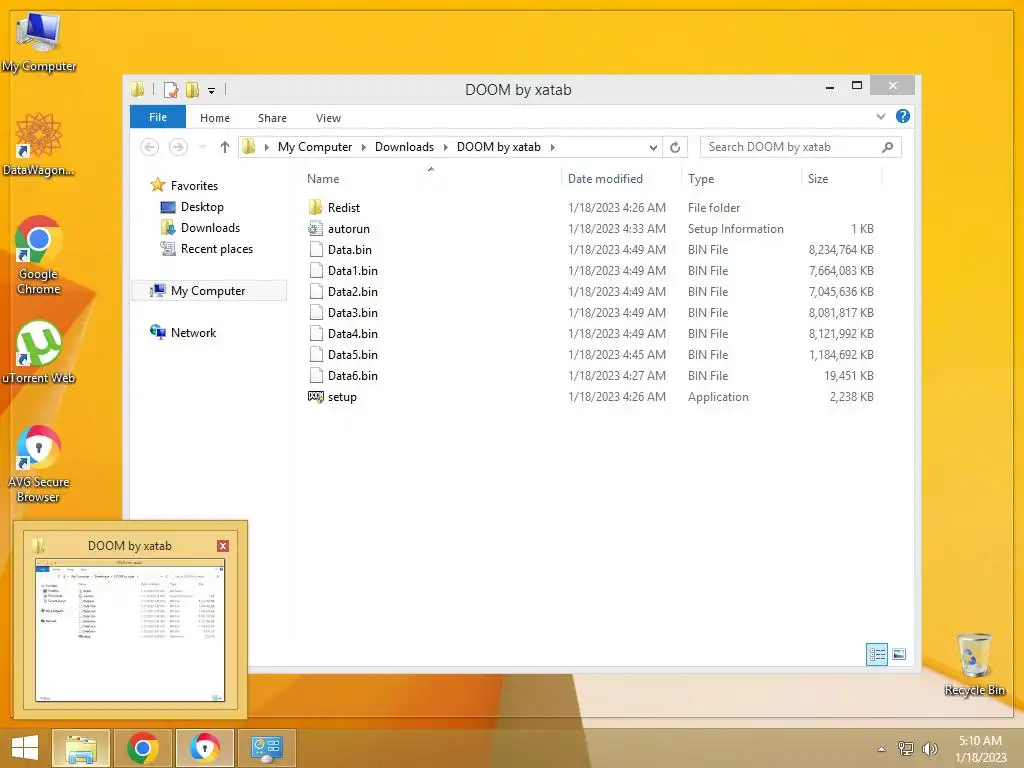1024x768 pixels.
Task: Open Control Panel taskbar icon
Action: point(266,748)
